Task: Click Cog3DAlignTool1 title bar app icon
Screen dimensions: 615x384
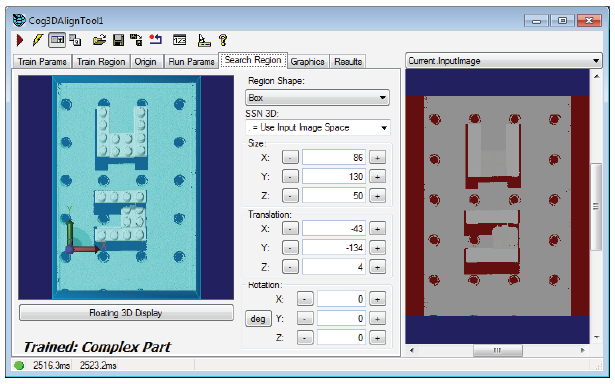Action: (x=19, y=20)
